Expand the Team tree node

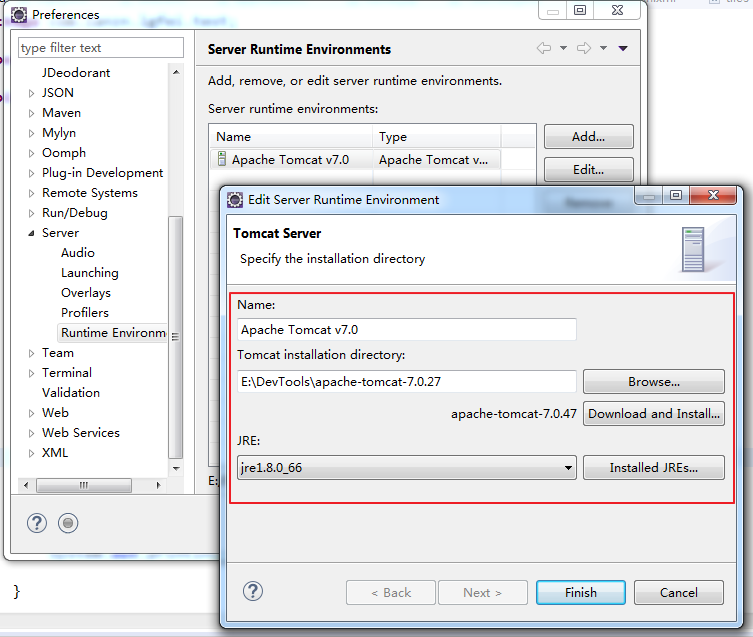tap(31, 354)
